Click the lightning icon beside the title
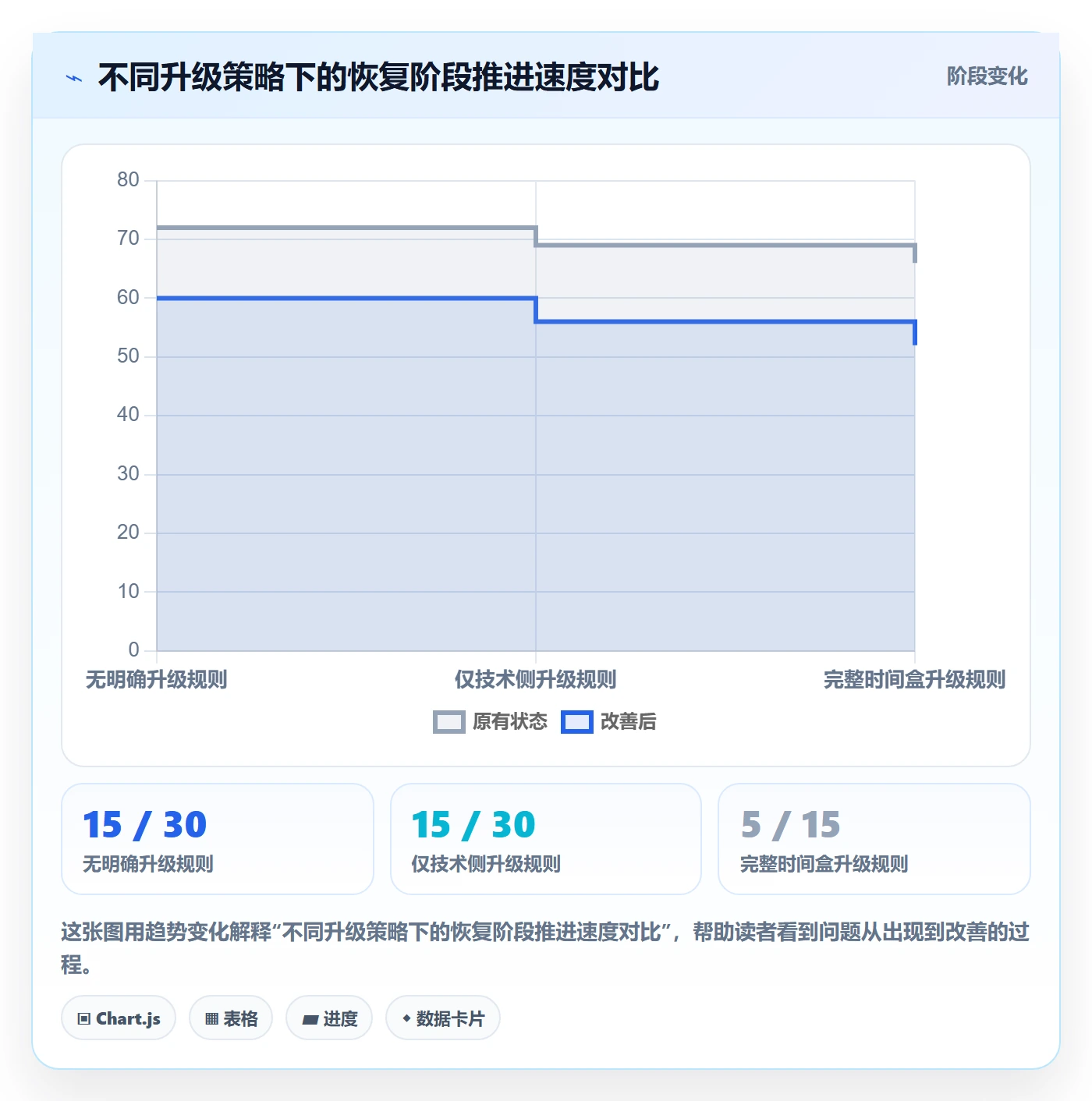Image resolution: width=1092 pixels, height=1101 pixels. [x=74, y=78]
